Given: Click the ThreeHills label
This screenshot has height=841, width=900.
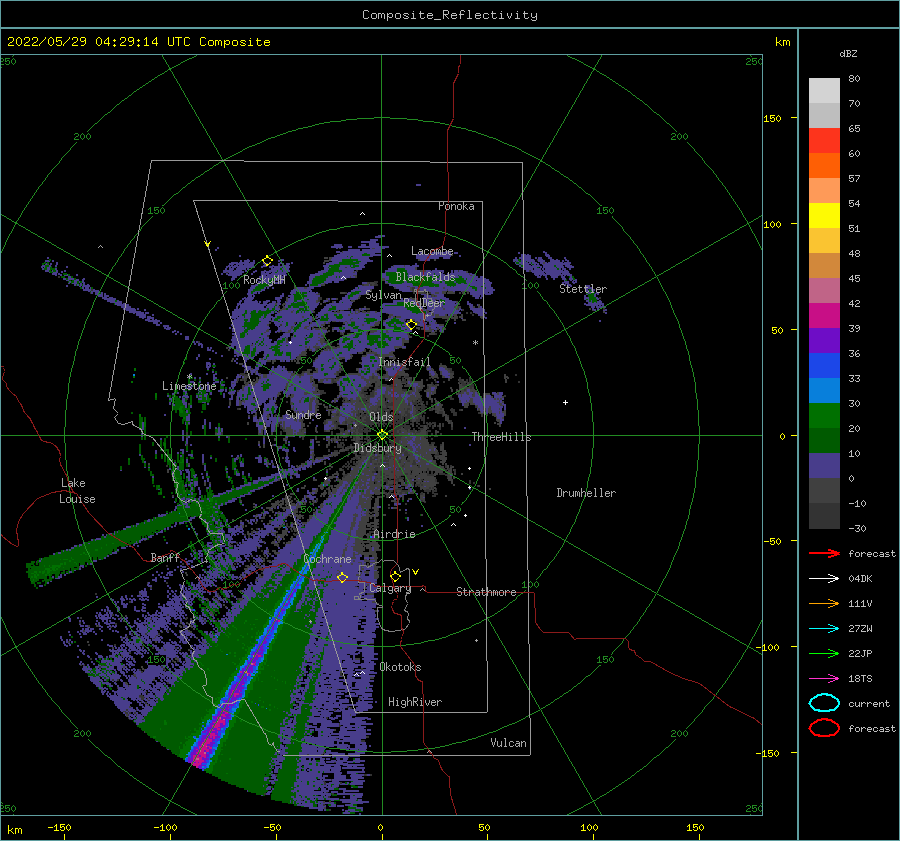Looking at the screenshot, I should [501, 437].
